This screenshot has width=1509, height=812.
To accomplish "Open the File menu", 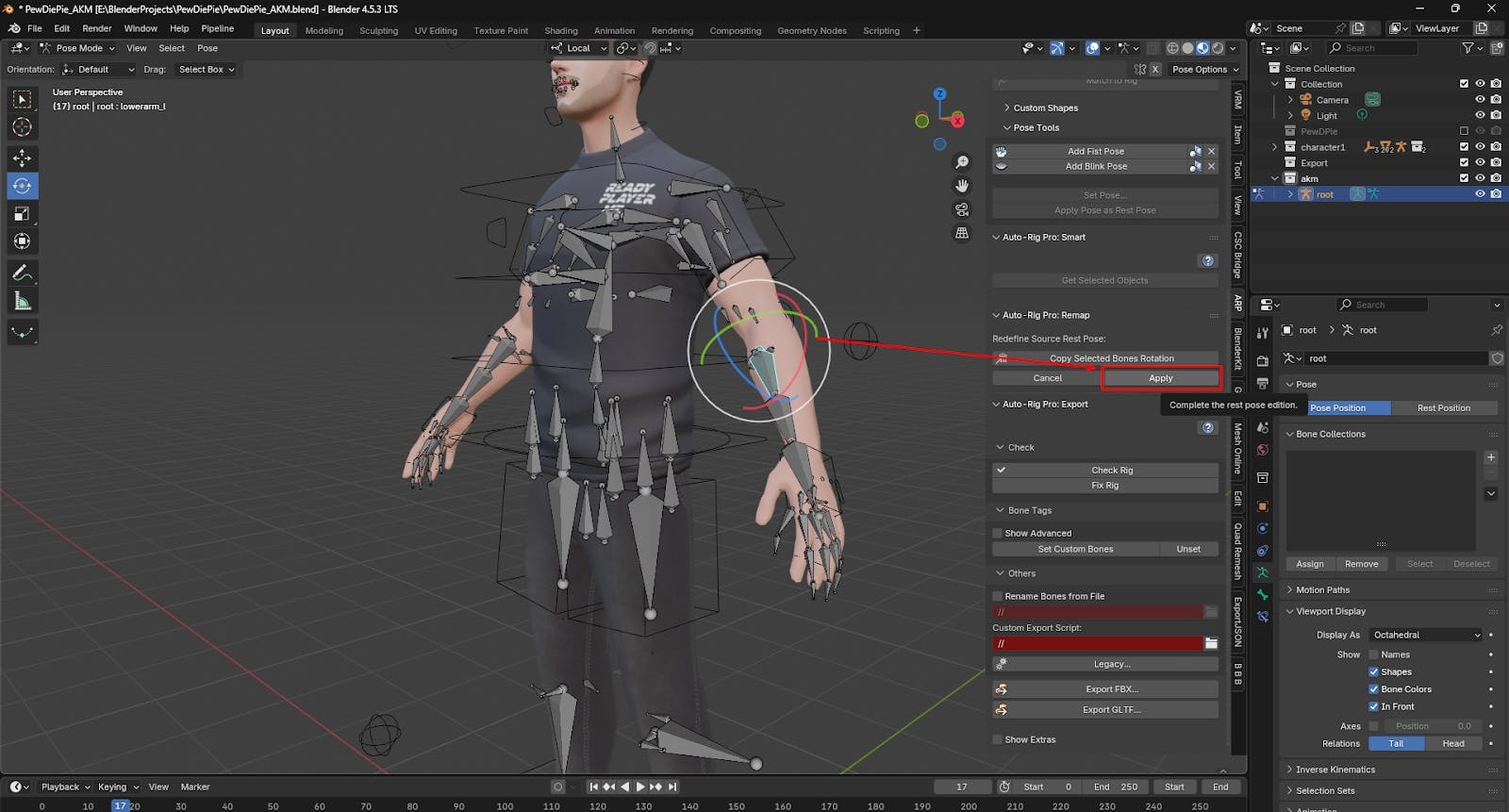I will coord(35,28).
